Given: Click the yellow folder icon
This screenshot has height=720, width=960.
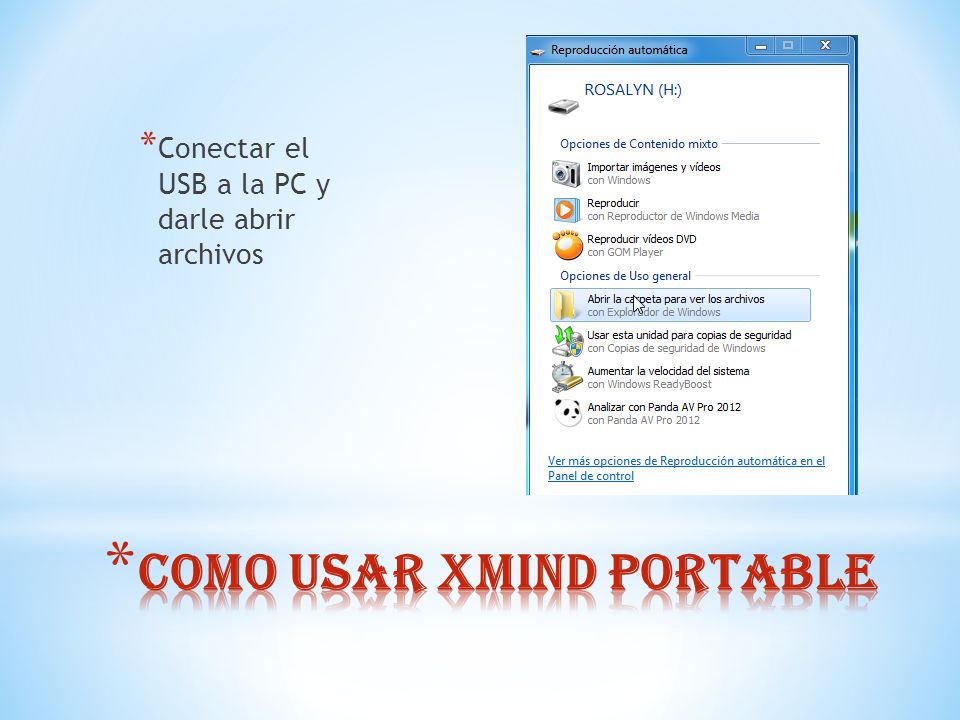Looking at the screenshot, I should click(565, 305).
